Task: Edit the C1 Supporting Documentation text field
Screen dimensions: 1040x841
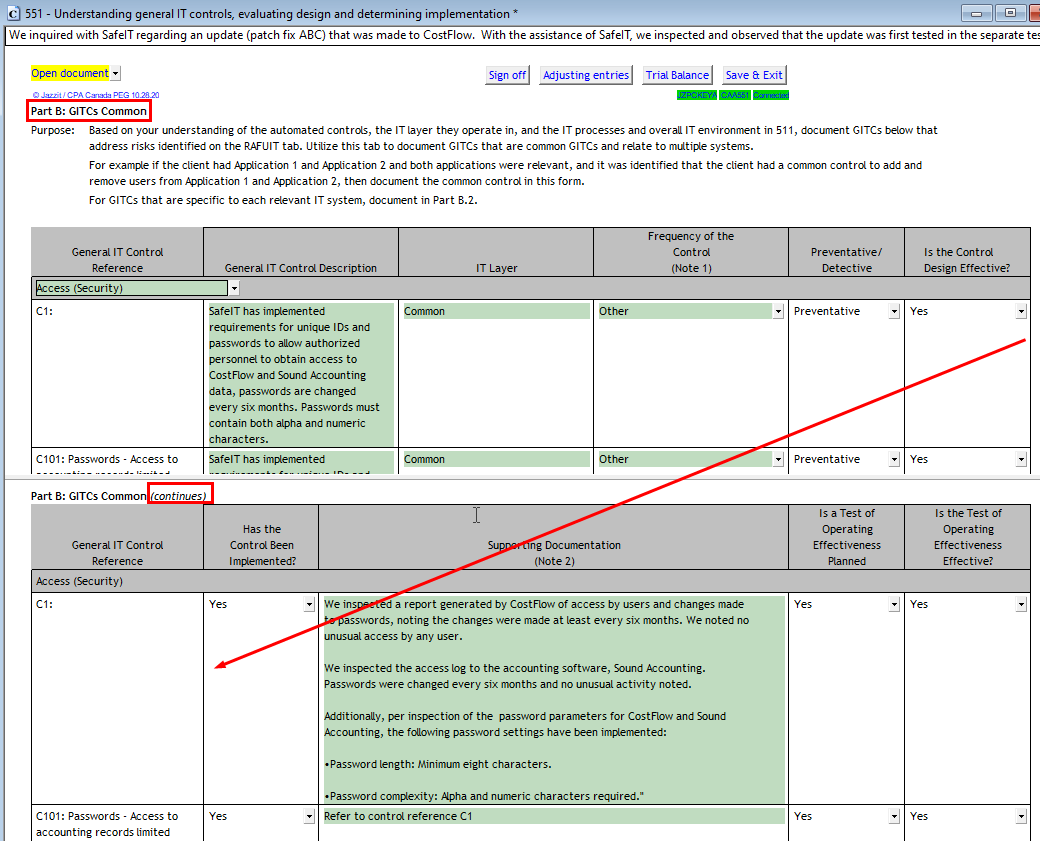Action: pos(553,700)
